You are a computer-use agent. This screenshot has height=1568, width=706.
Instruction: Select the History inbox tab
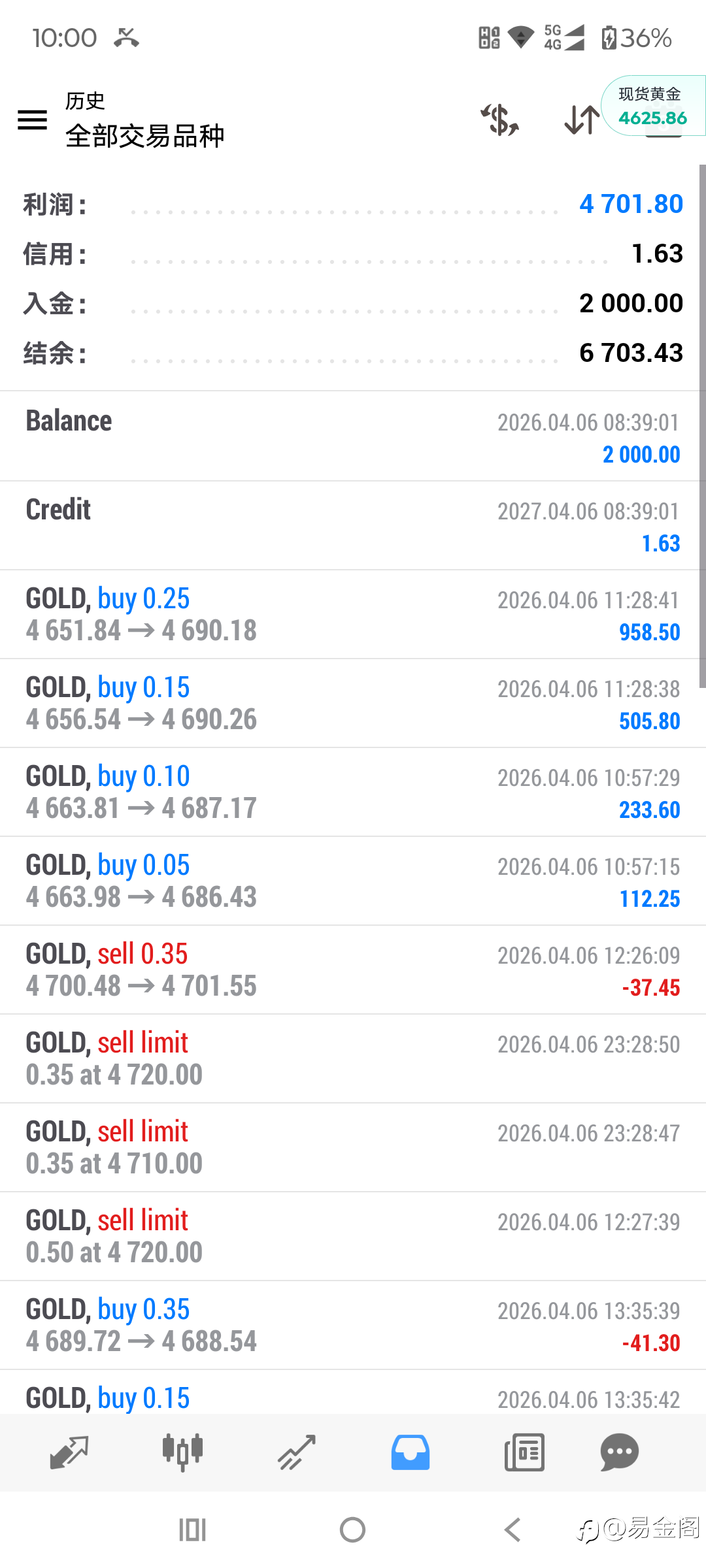[411, 1452]
